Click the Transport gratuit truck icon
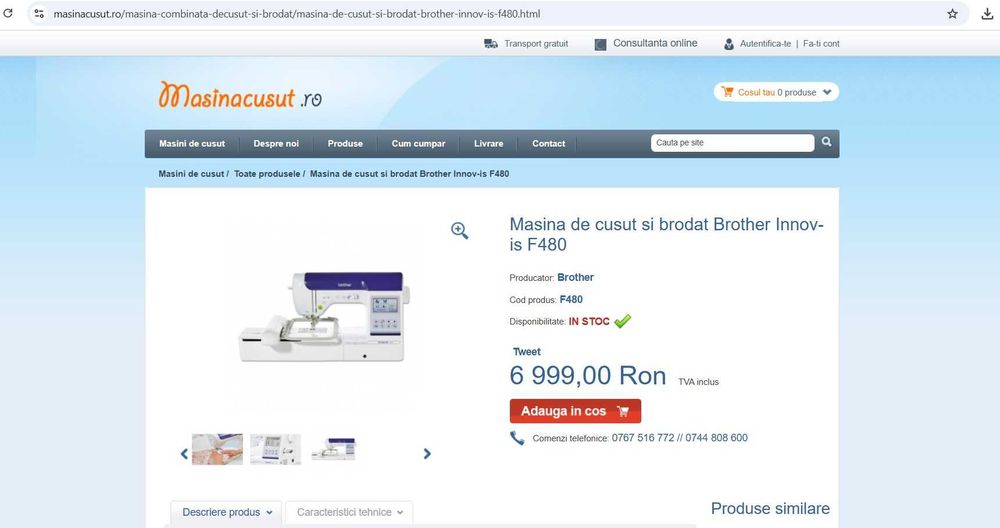The image size is (1000, 528). click(490, 43)
